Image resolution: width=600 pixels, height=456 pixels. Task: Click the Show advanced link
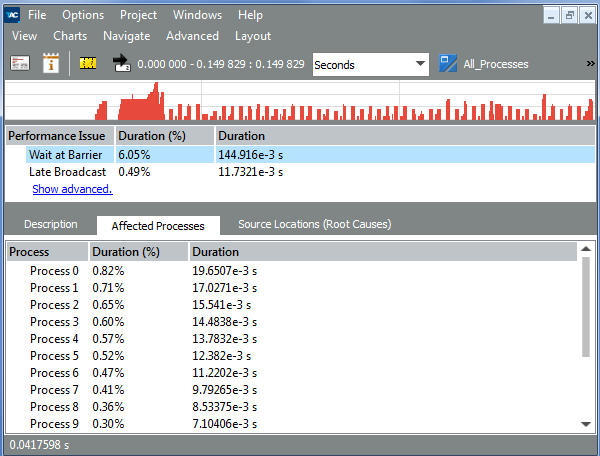(72, 189)
